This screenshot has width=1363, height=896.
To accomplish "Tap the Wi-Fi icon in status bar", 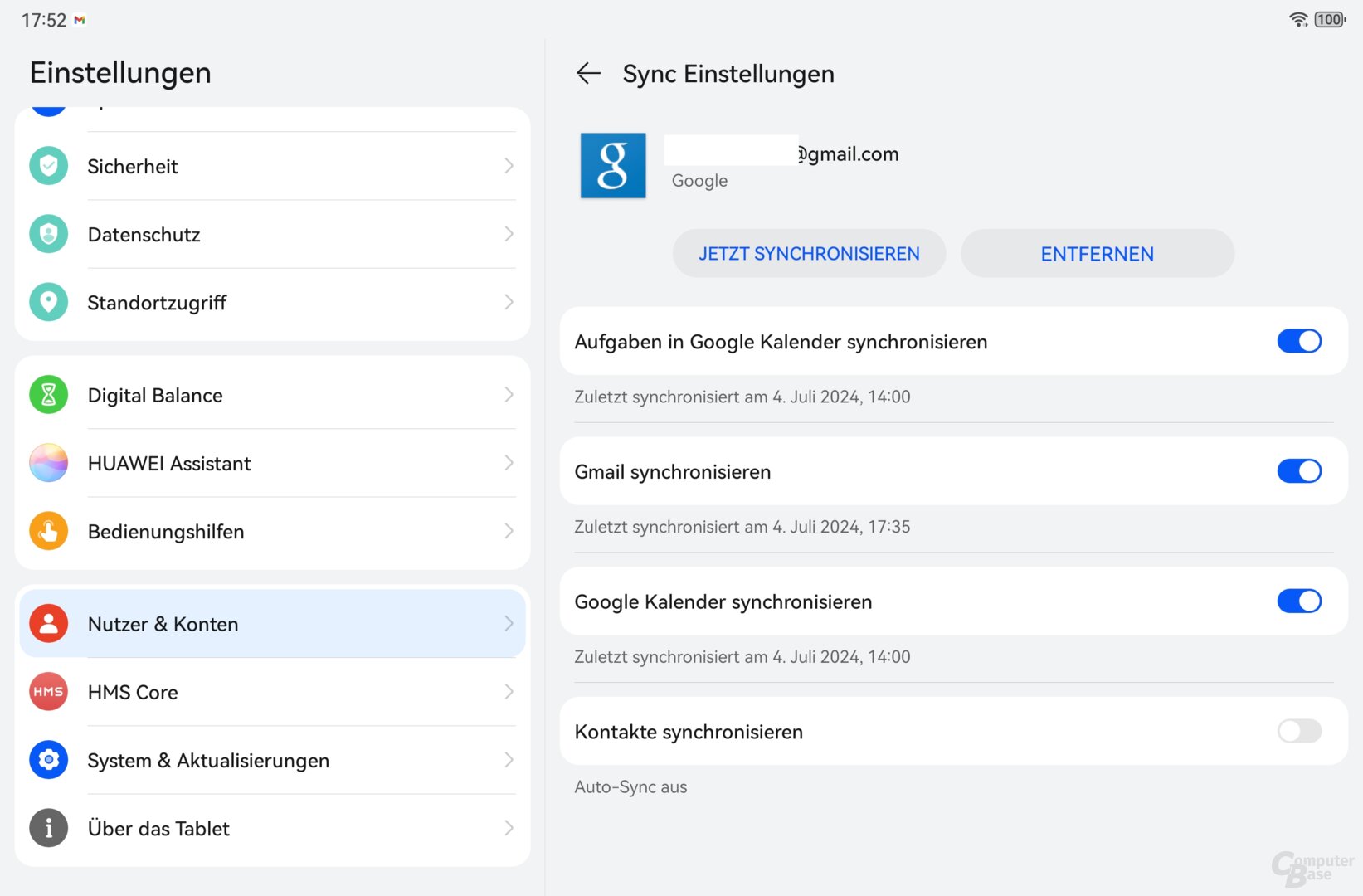I will pyautogui.click(x=1298, y=19).
